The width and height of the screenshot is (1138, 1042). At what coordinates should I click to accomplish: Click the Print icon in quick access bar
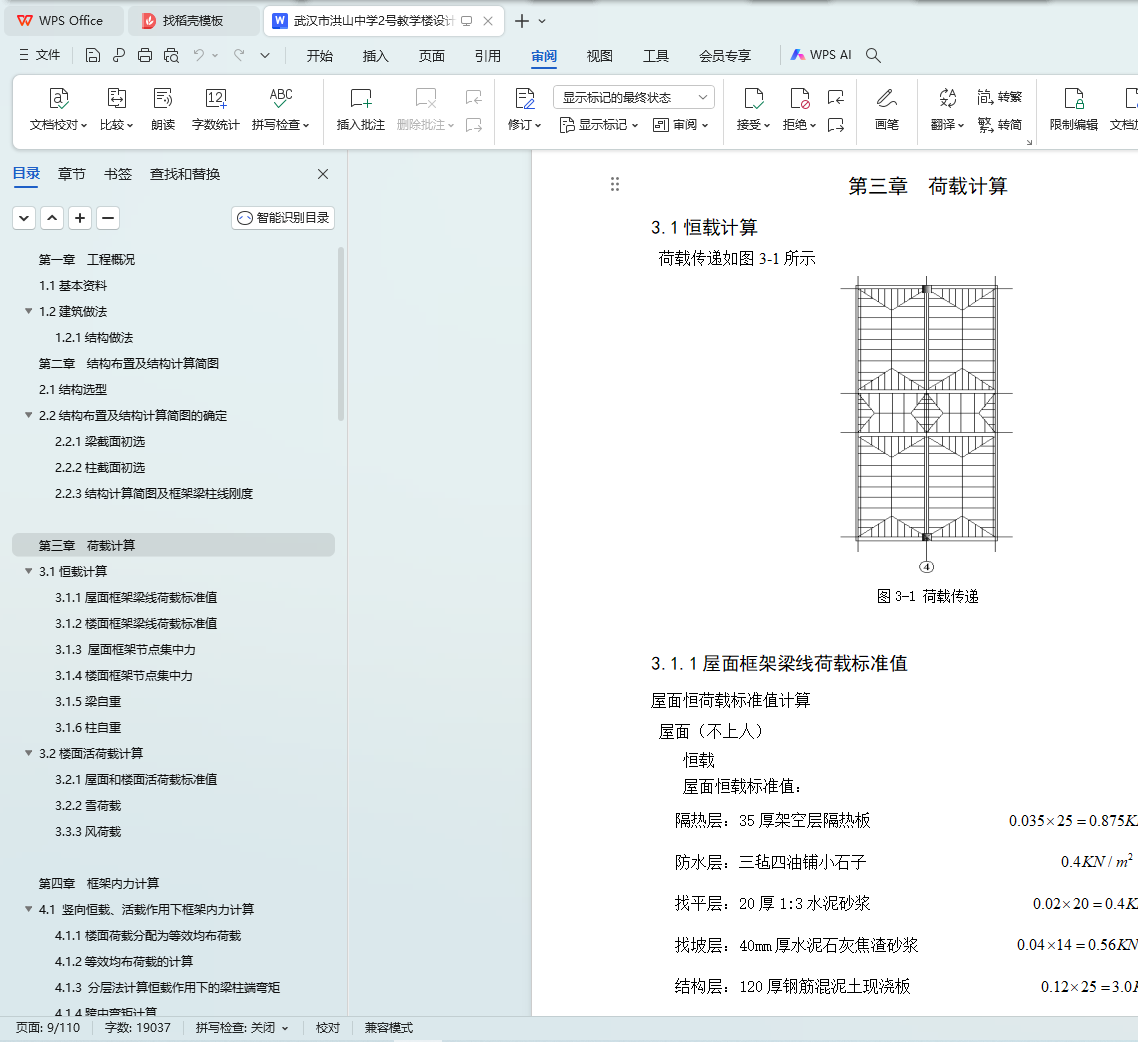(x=145, y=55)
